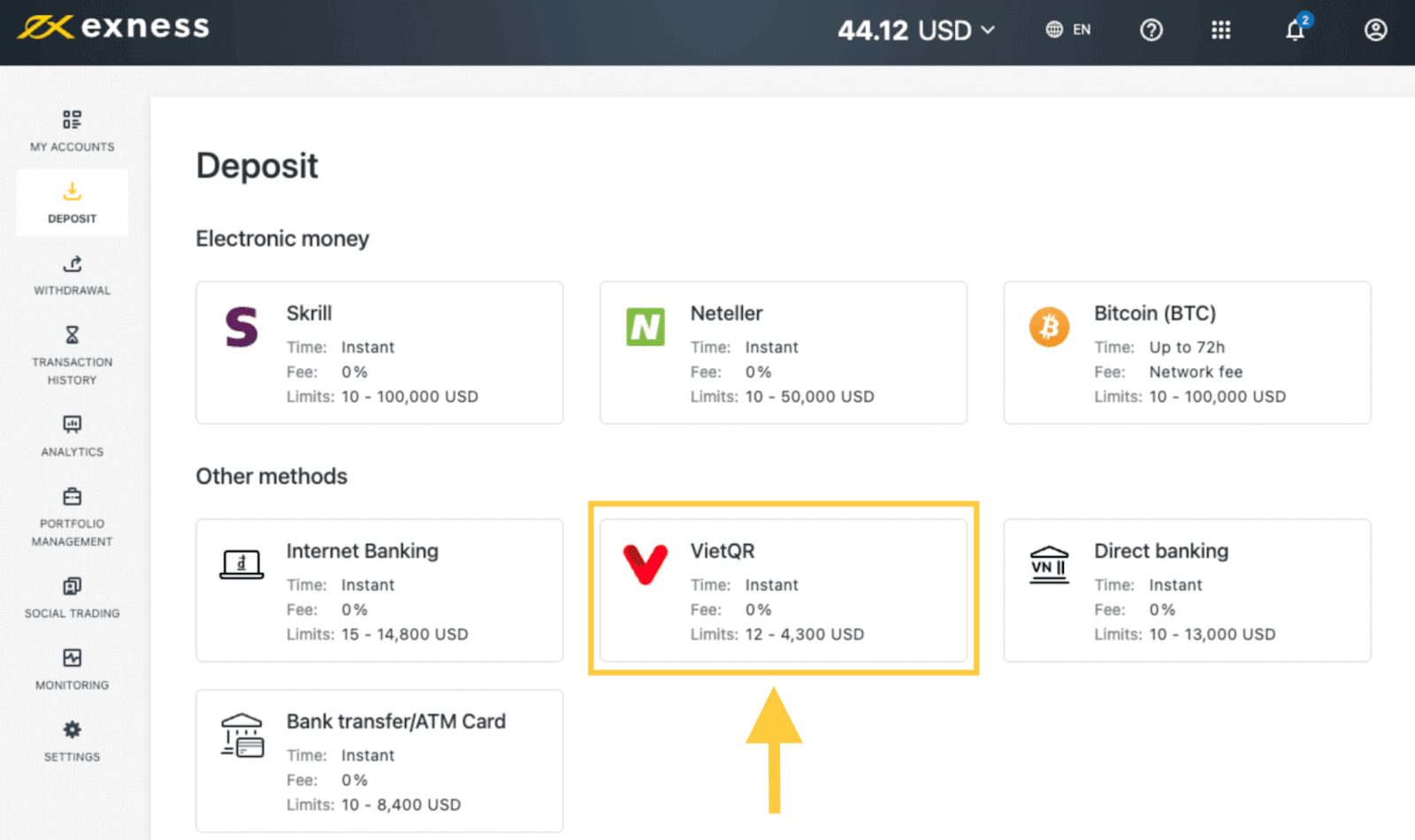The image size is (1415, 840).
Task: Click the Neteller N logo icon
Action: point(646,327)
